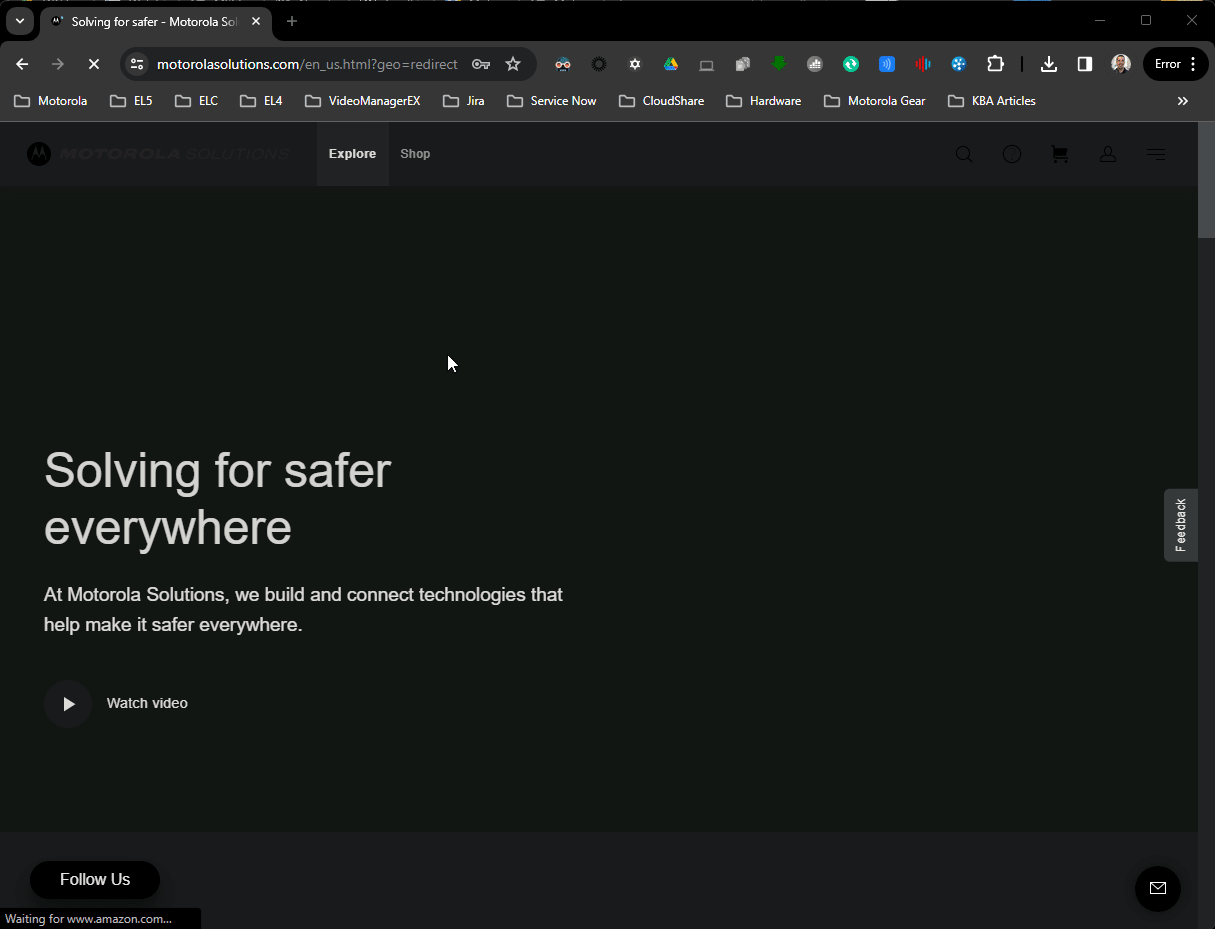Open the mail contact icon button

pyautogui.click(x=1158, y=888)
